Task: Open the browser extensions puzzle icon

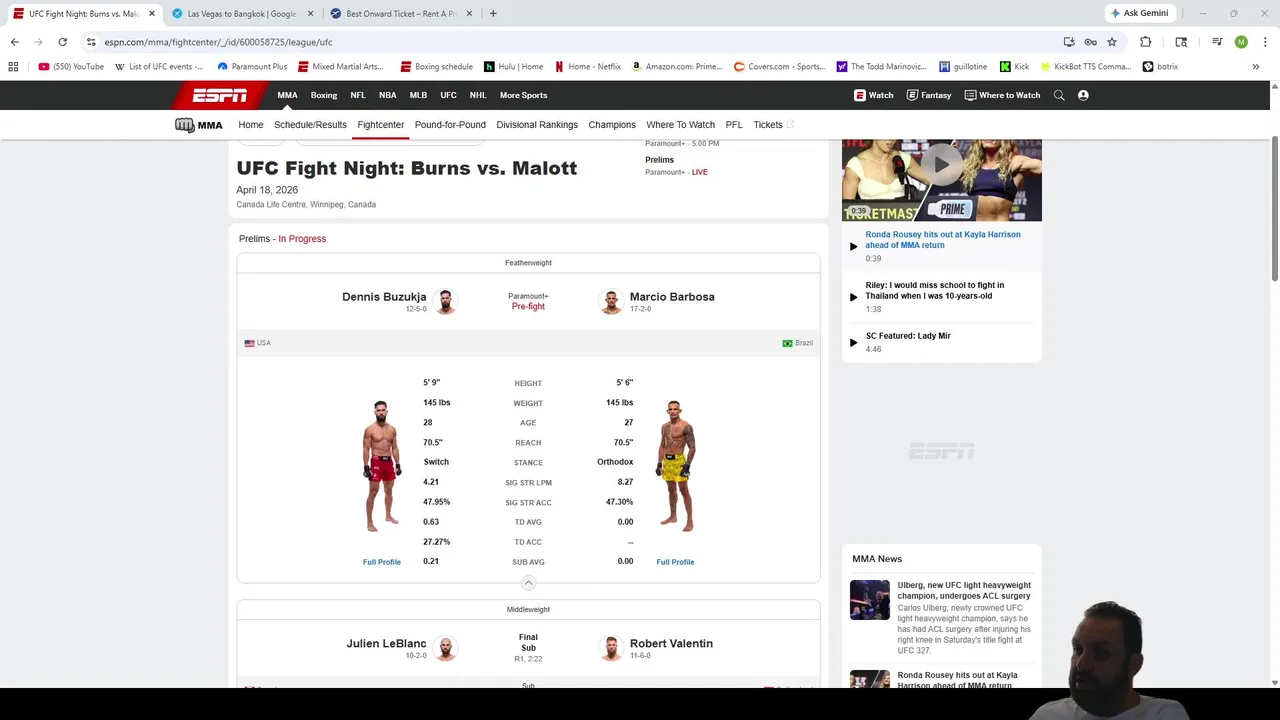Action: (1145, 42)
